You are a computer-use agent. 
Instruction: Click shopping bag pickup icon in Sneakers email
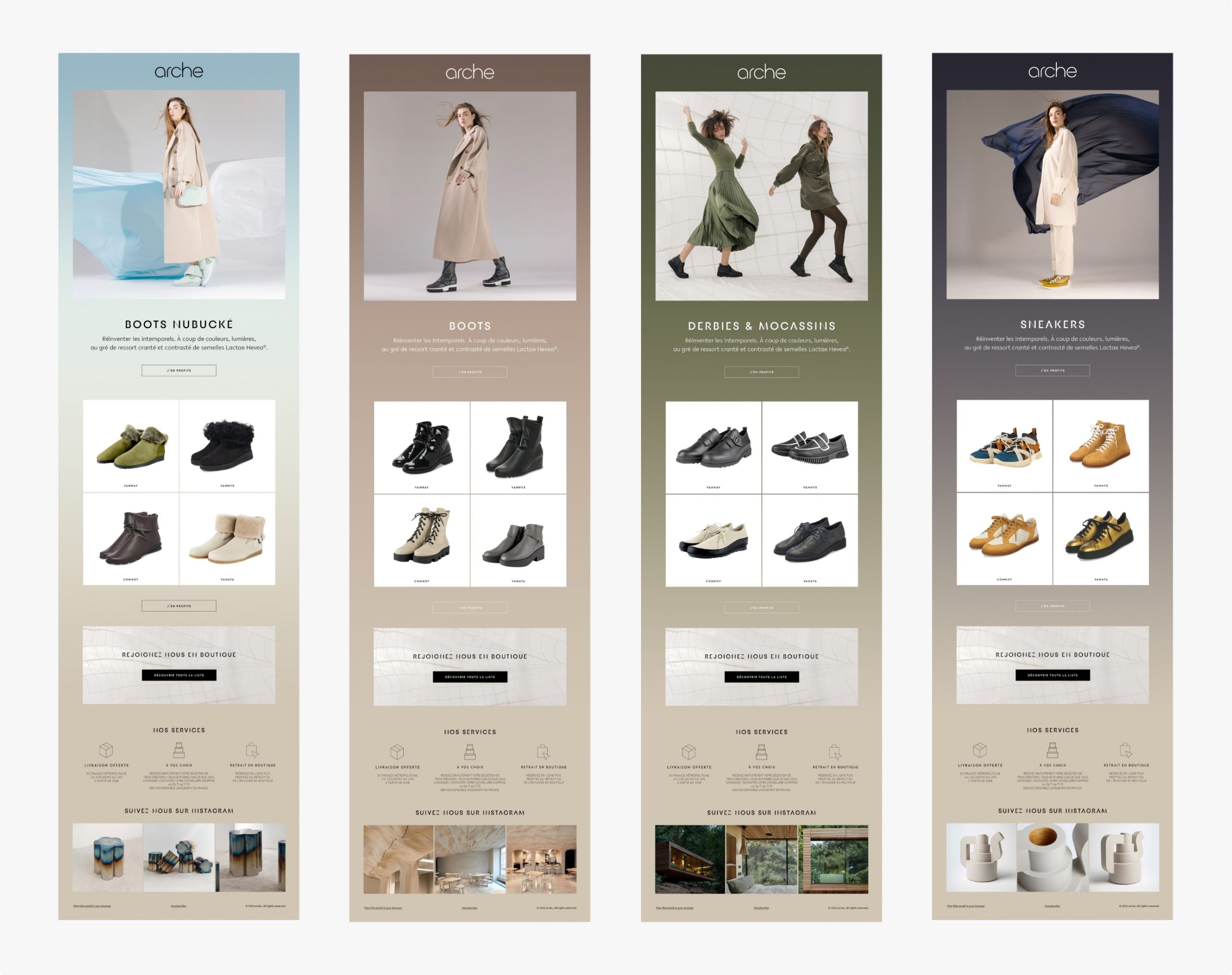coord(1126,749)
